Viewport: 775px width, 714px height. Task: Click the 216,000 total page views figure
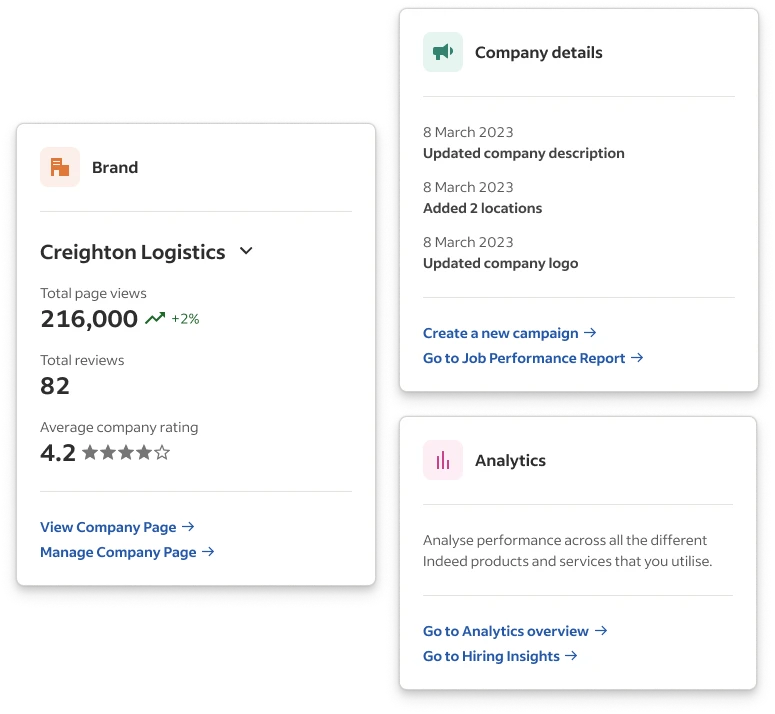pos(89,319)
